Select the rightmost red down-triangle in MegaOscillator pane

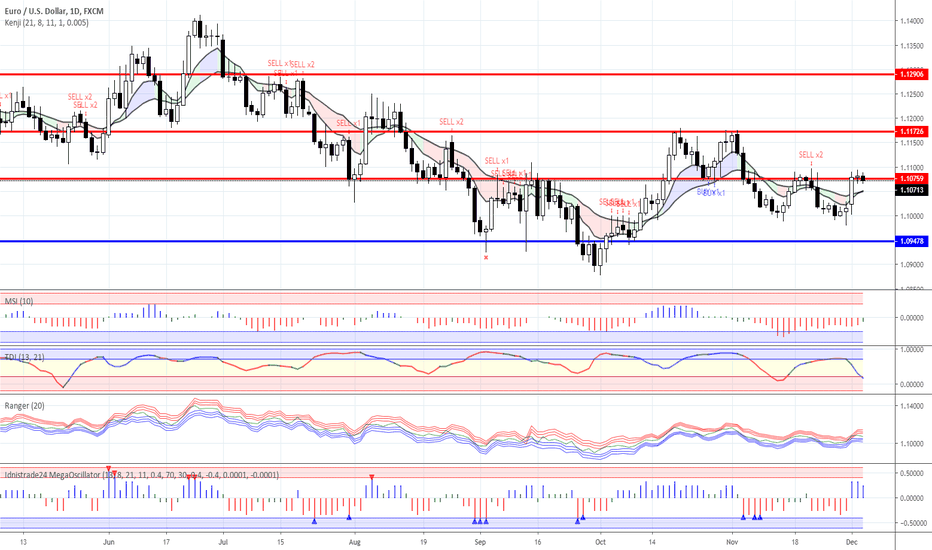point(372,478)
